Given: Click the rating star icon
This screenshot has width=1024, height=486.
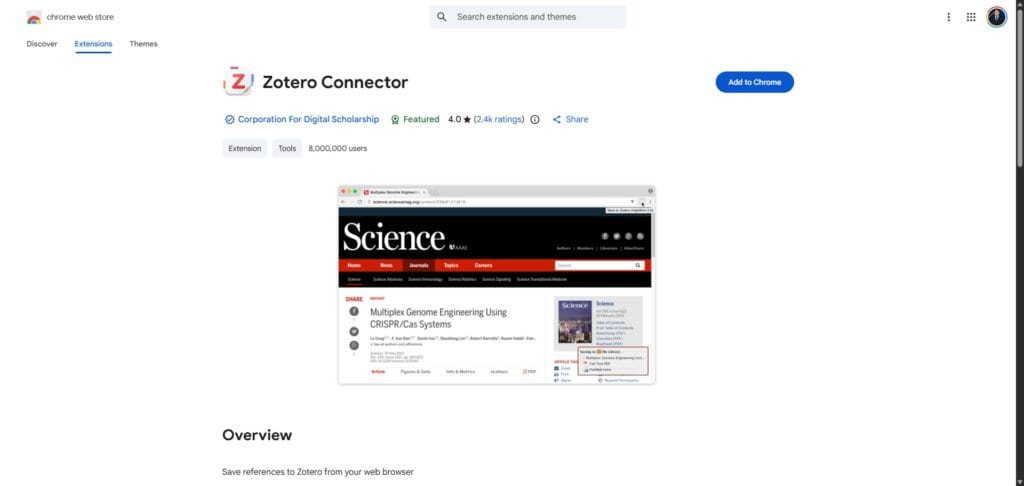Looking at the screenshot, I should pyautogui.click(x=467, y=120).
